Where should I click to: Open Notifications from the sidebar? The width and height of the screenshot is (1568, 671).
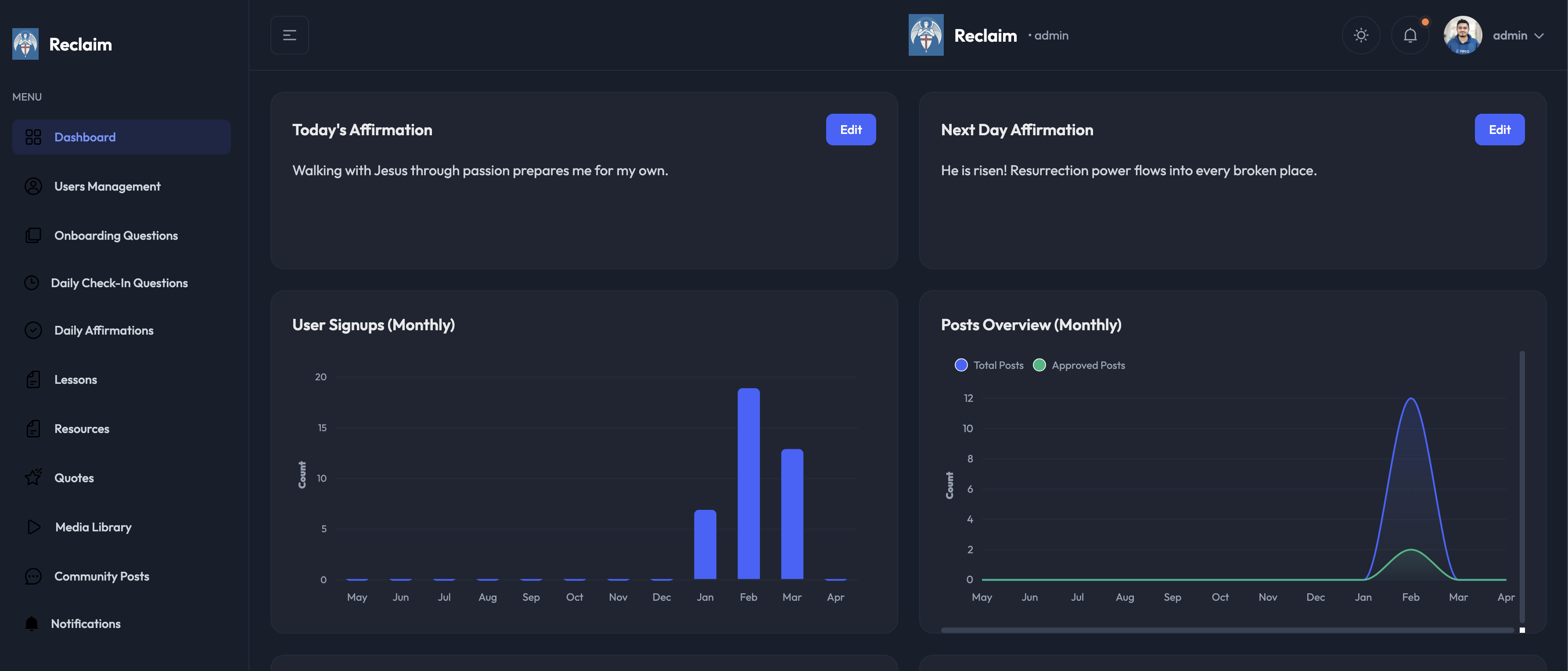121,624
